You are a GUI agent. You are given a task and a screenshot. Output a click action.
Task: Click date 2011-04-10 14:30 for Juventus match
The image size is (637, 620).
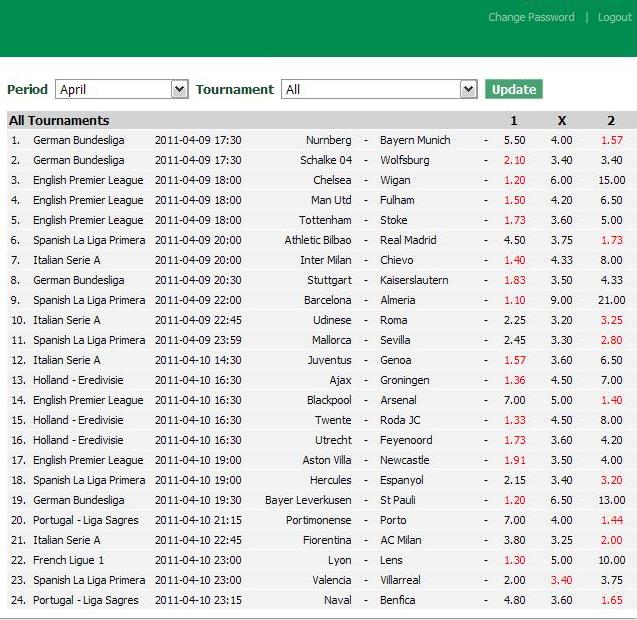(x=198, y=360)
